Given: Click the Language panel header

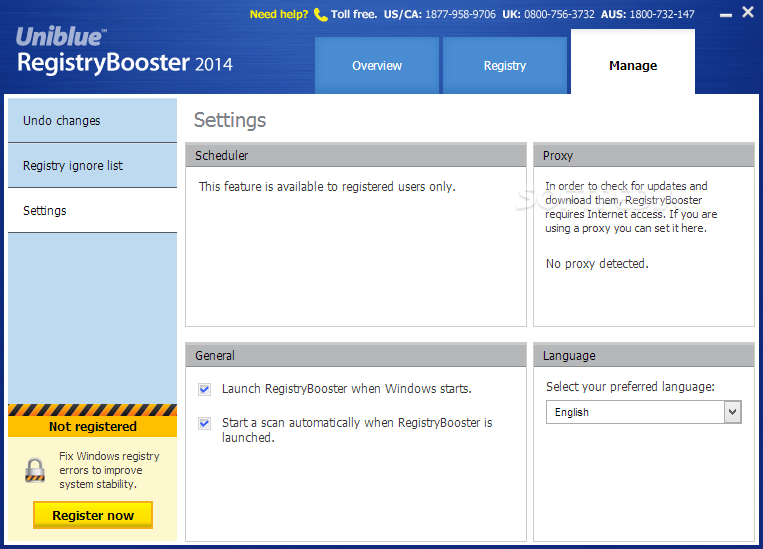Looking at the screenshot, I should click(644, 356).
